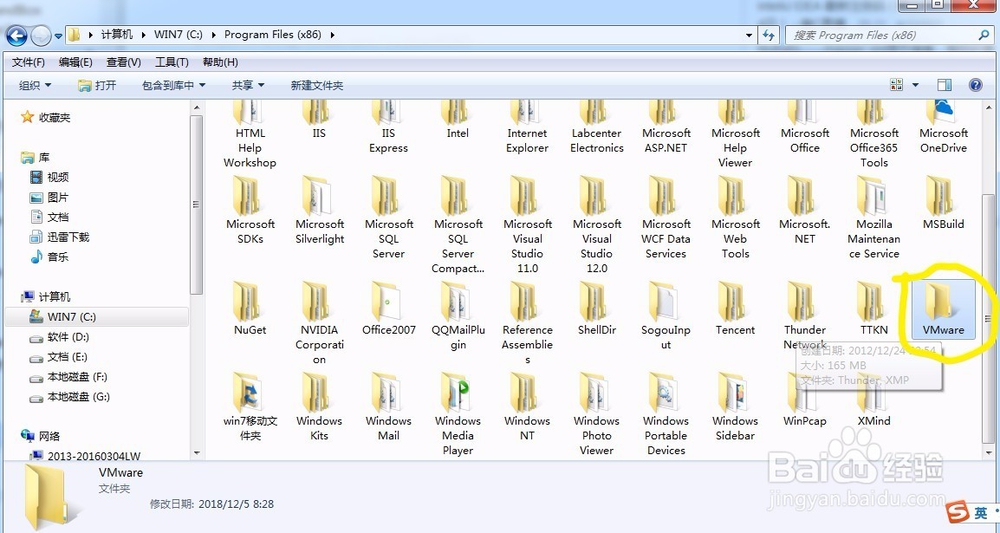Open the Reference Assemblies folder
The height and width of the screenshot is (533, 1000).
(527, 324)
